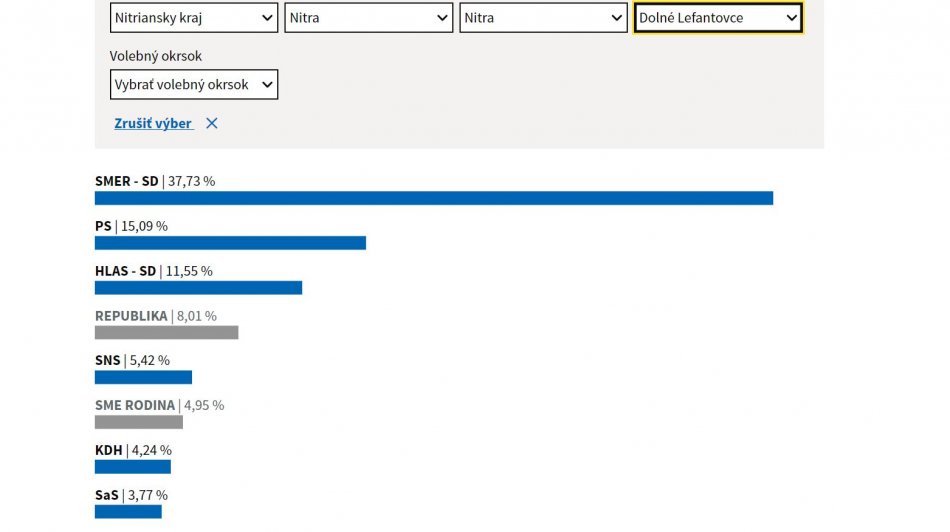950x532 pixels.
Task: Select the PS blue result bar
Action: [x=230, y=243]
